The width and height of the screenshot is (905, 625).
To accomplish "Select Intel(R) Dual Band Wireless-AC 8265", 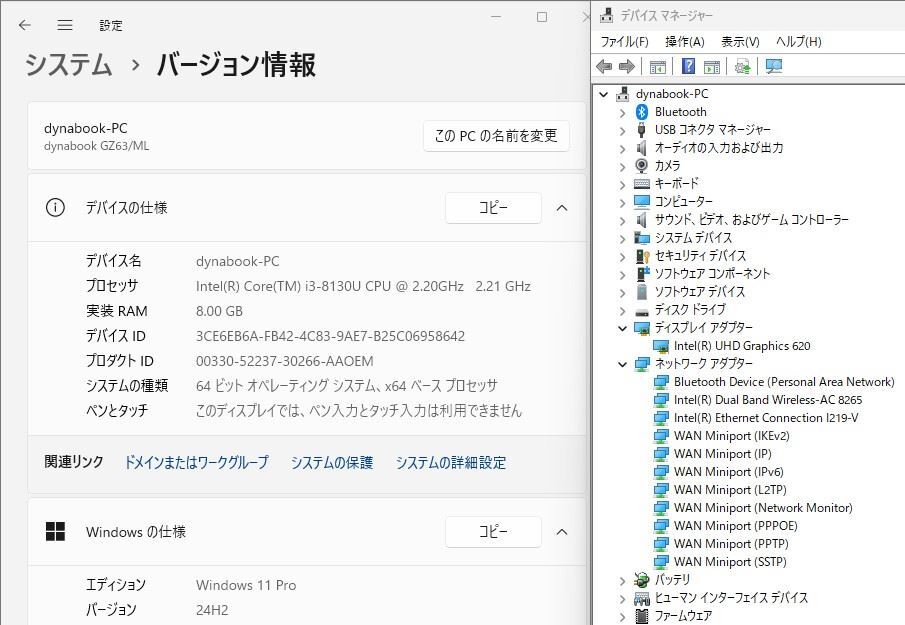I will 768,399.
